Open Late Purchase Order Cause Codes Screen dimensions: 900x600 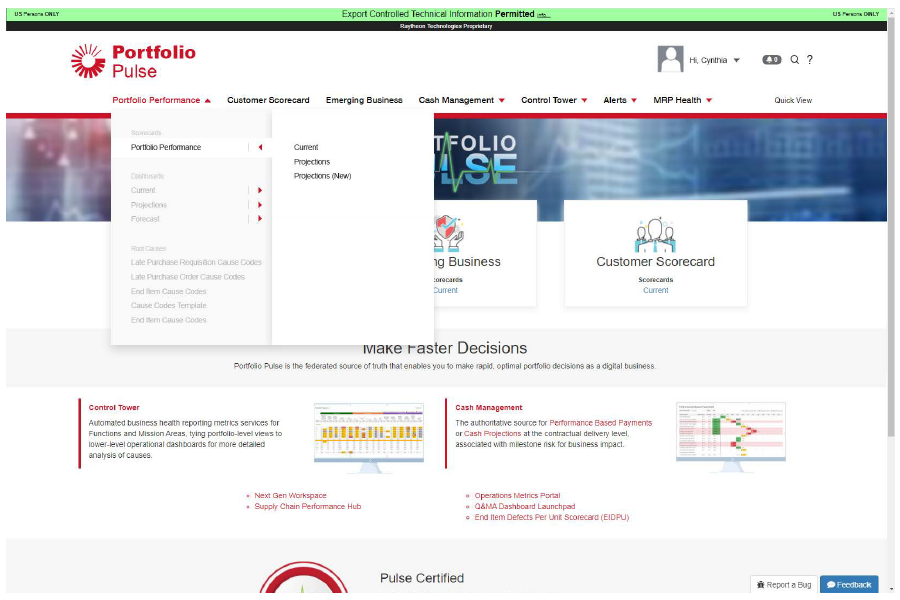(x=188, y=277)
